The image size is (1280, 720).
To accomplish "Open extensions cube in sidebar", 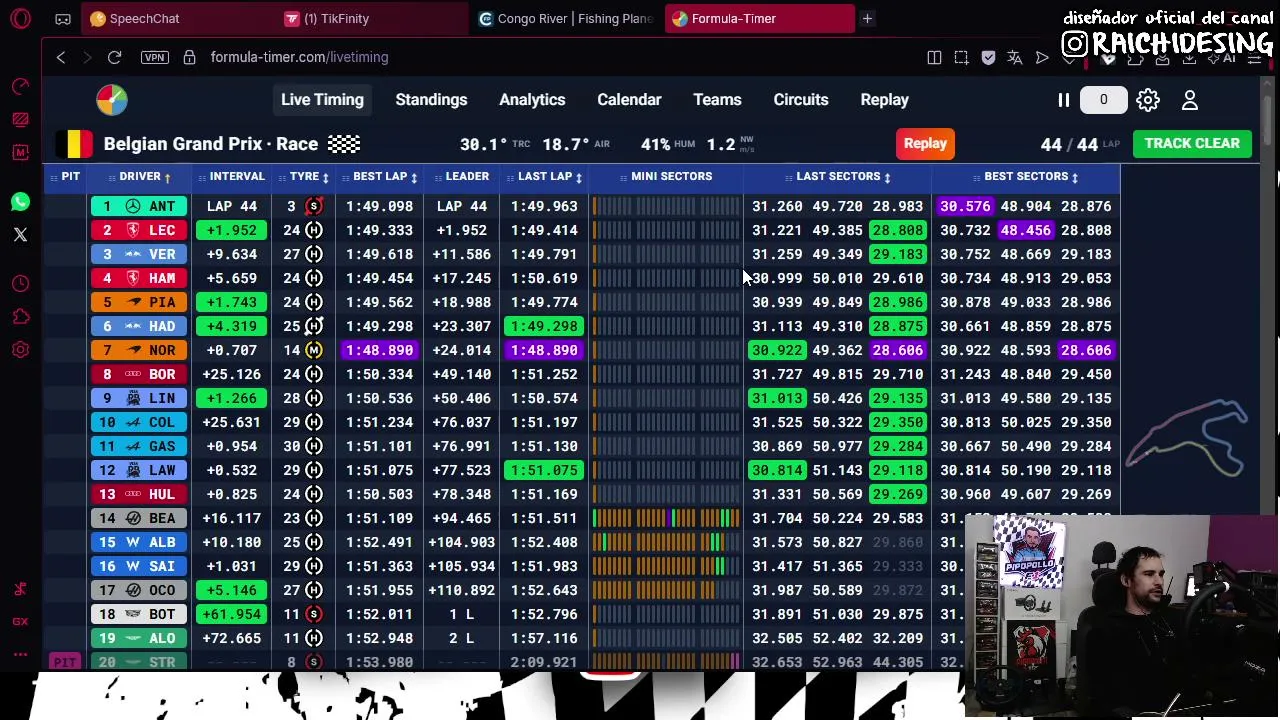I will click(20, 317).
